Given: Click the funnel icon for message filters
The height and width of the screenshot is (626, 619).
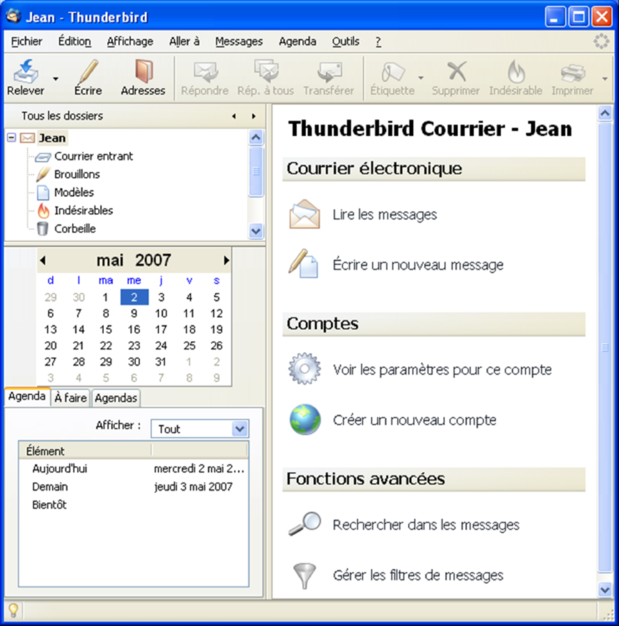Looking at the screenshot, I should coord(305,576).
